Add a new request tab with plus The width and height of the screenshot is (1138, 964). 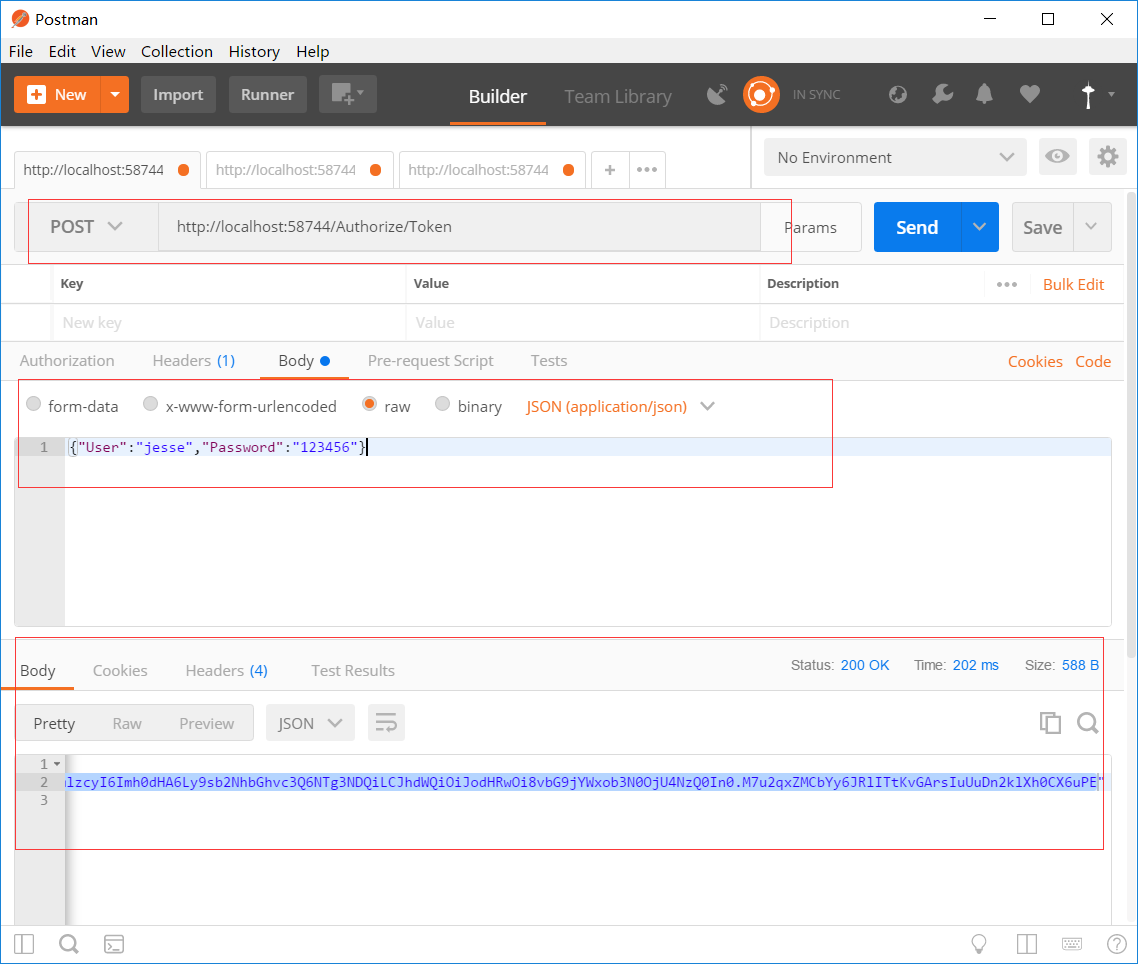(610, 170)
